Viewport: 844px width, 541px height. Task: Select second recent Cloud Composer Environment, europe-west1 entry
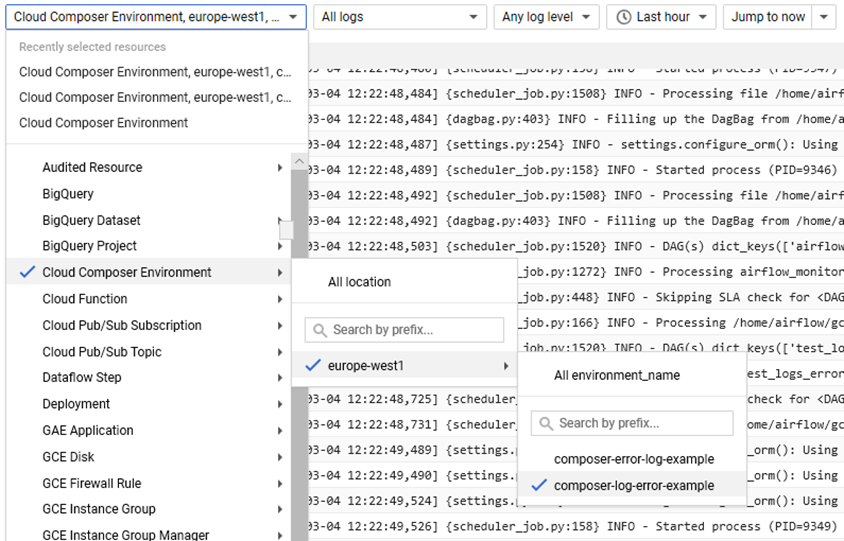click(155, 97)
